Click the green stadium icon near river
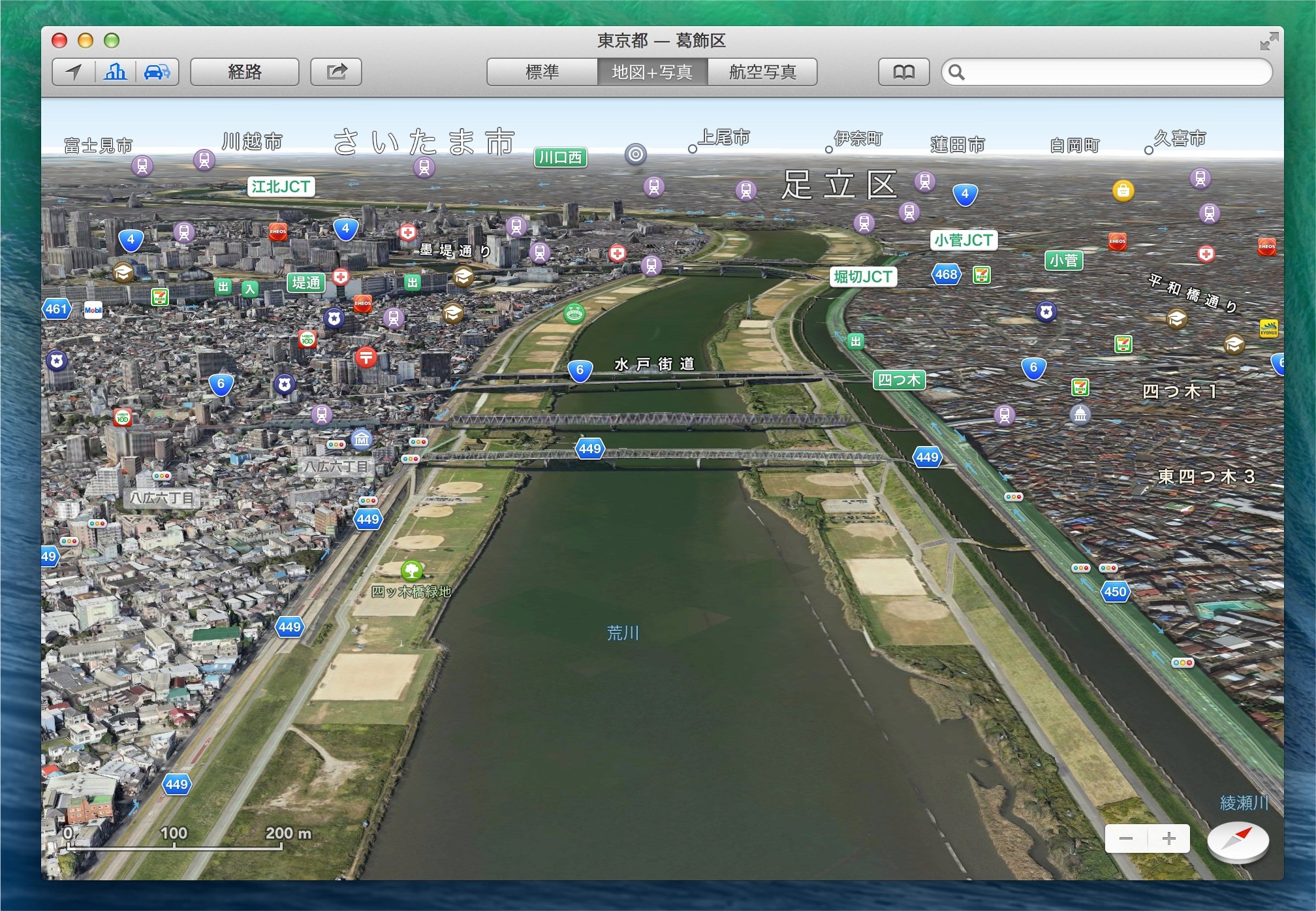Image resolution: width=1316 pixels, height=911 pixels. point(574,313)
